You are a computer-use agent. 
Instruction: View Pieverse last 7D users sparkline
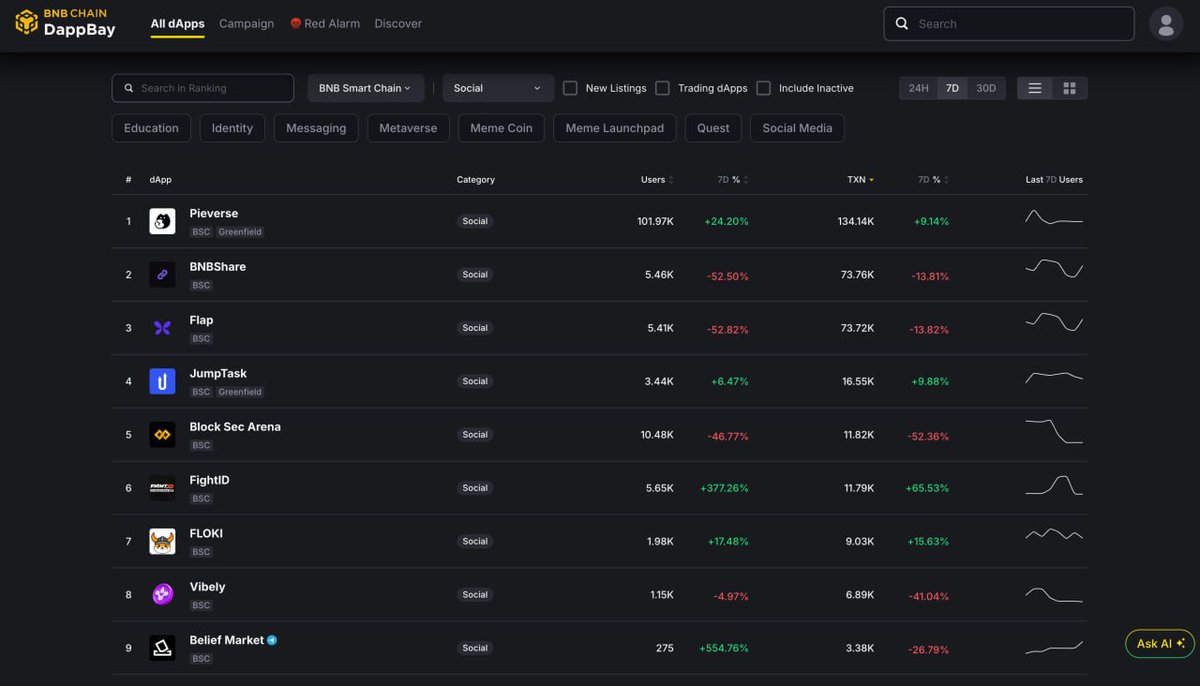1054,218
